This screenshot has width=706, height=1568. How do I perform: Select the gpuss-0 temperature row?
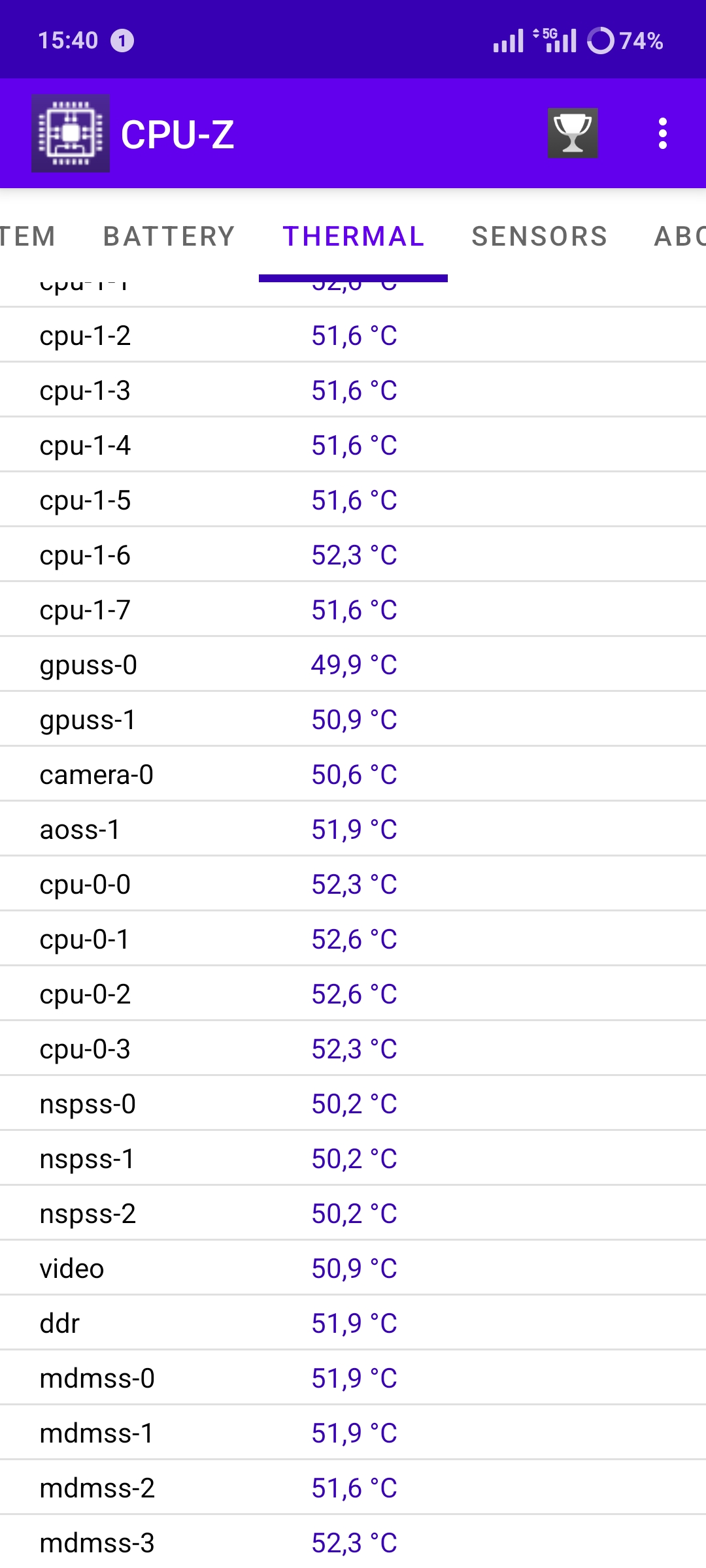point(353,664)
